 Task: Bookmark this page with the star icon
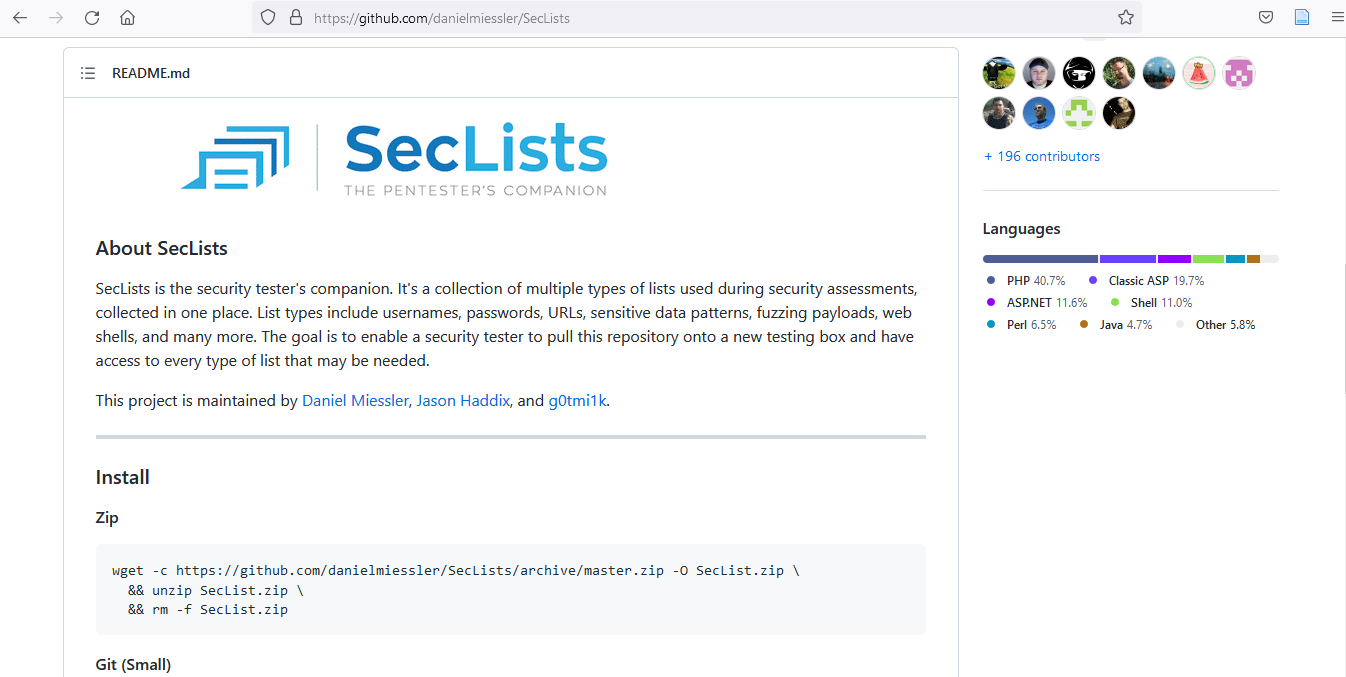pyautogui.click(x=1125, y=17)
